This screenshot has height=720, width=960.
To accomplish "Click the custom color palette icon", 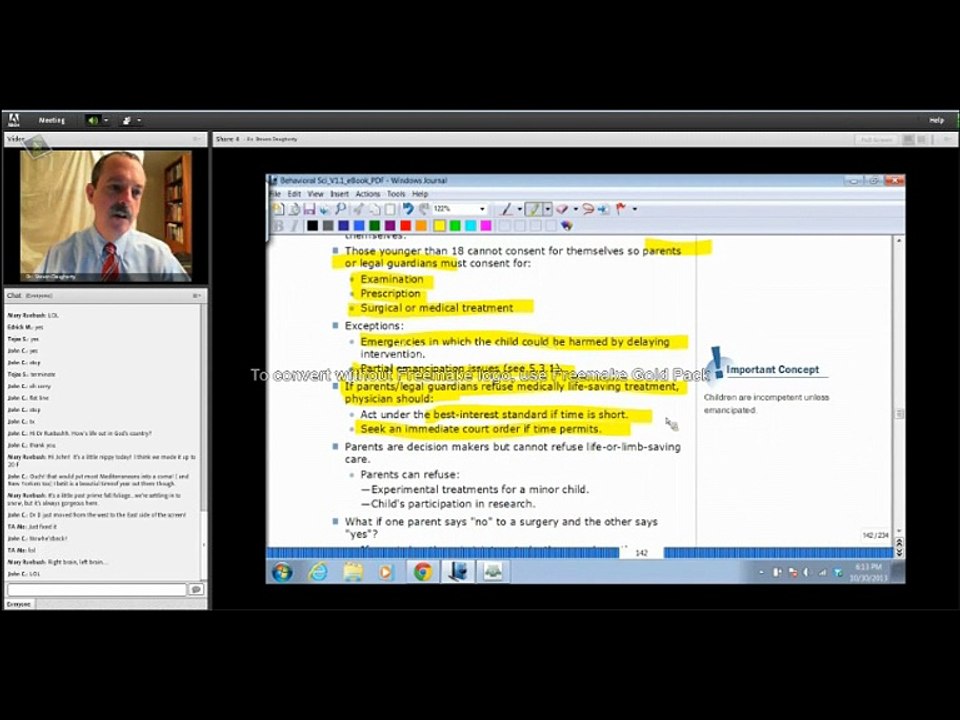I will (566, 226).
